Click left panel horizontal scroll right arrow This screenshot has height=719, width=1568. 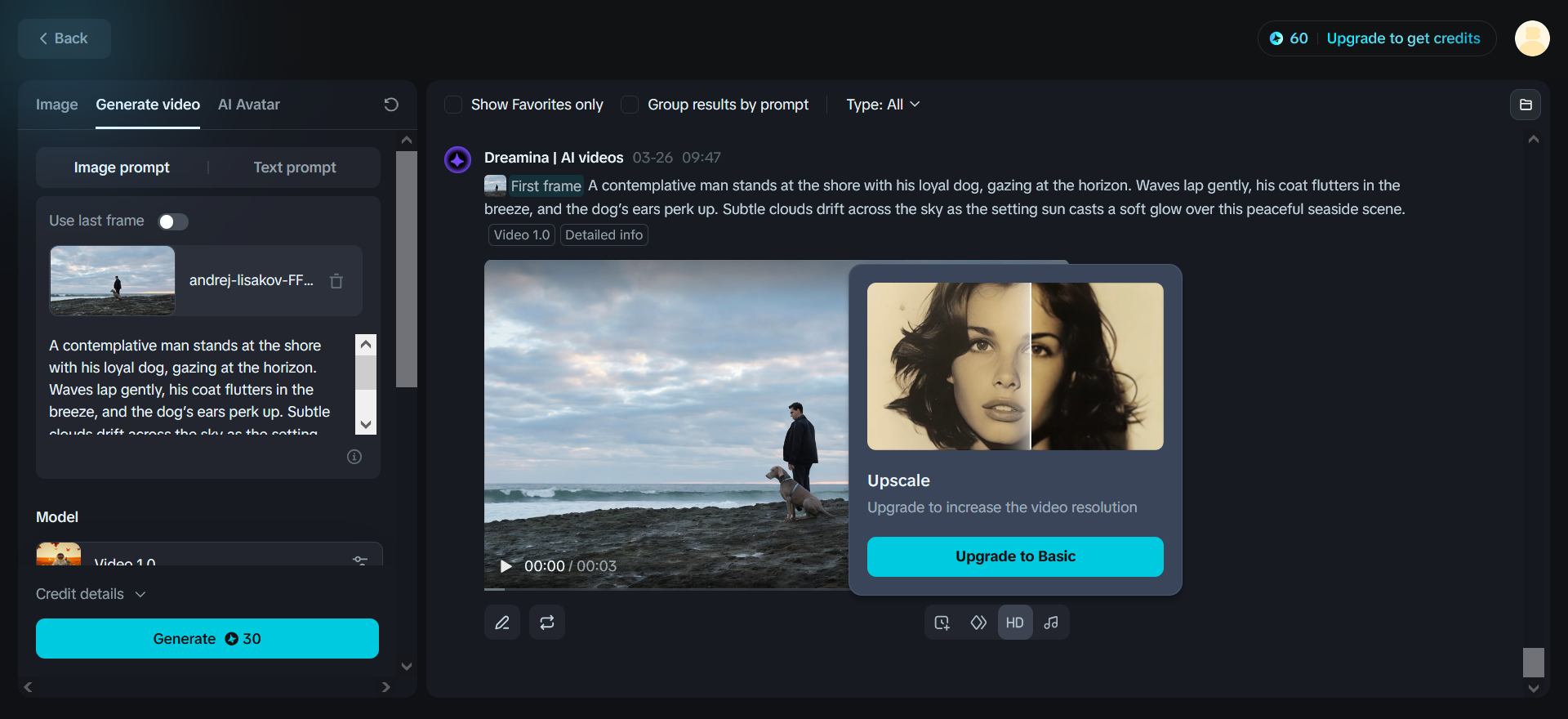click(x=385, y=687)
